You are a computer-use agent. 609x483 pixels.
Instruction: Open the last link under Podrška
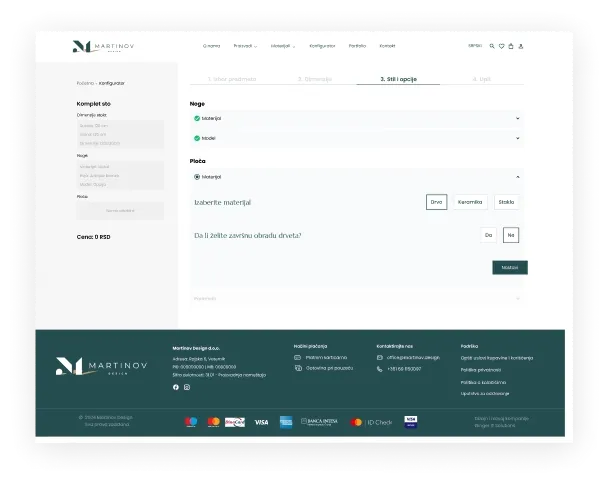(x=485, y=394)
